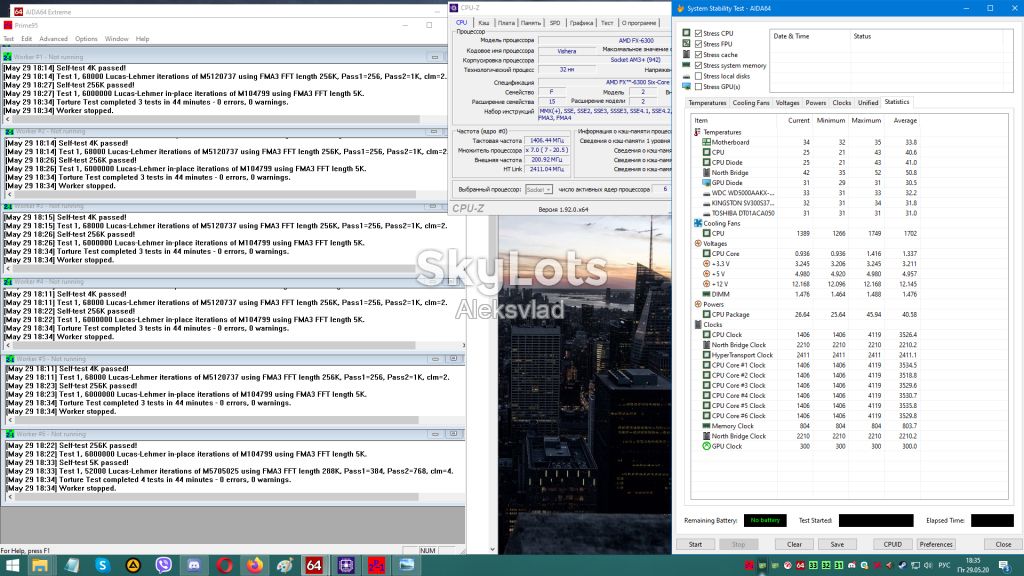Open the Paint palette taskbar icon
Viewport: 1024px width, 576px height.
285,565
